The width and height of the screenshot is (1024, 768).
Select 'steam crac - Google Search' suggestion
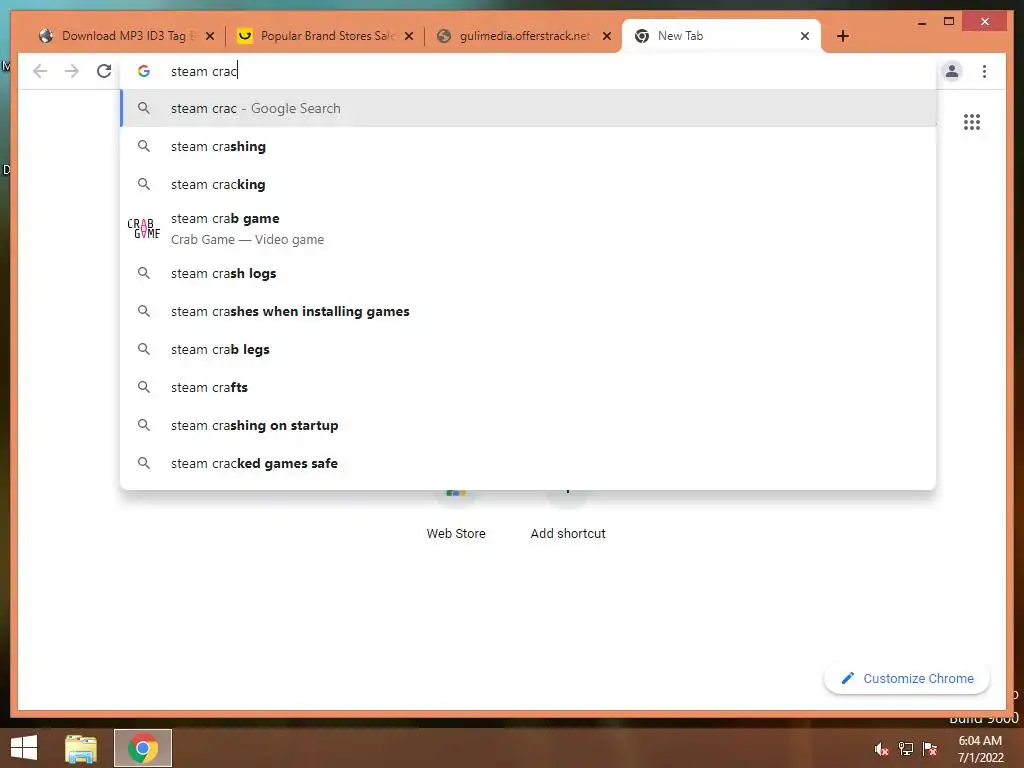click(x=528, y=108)
